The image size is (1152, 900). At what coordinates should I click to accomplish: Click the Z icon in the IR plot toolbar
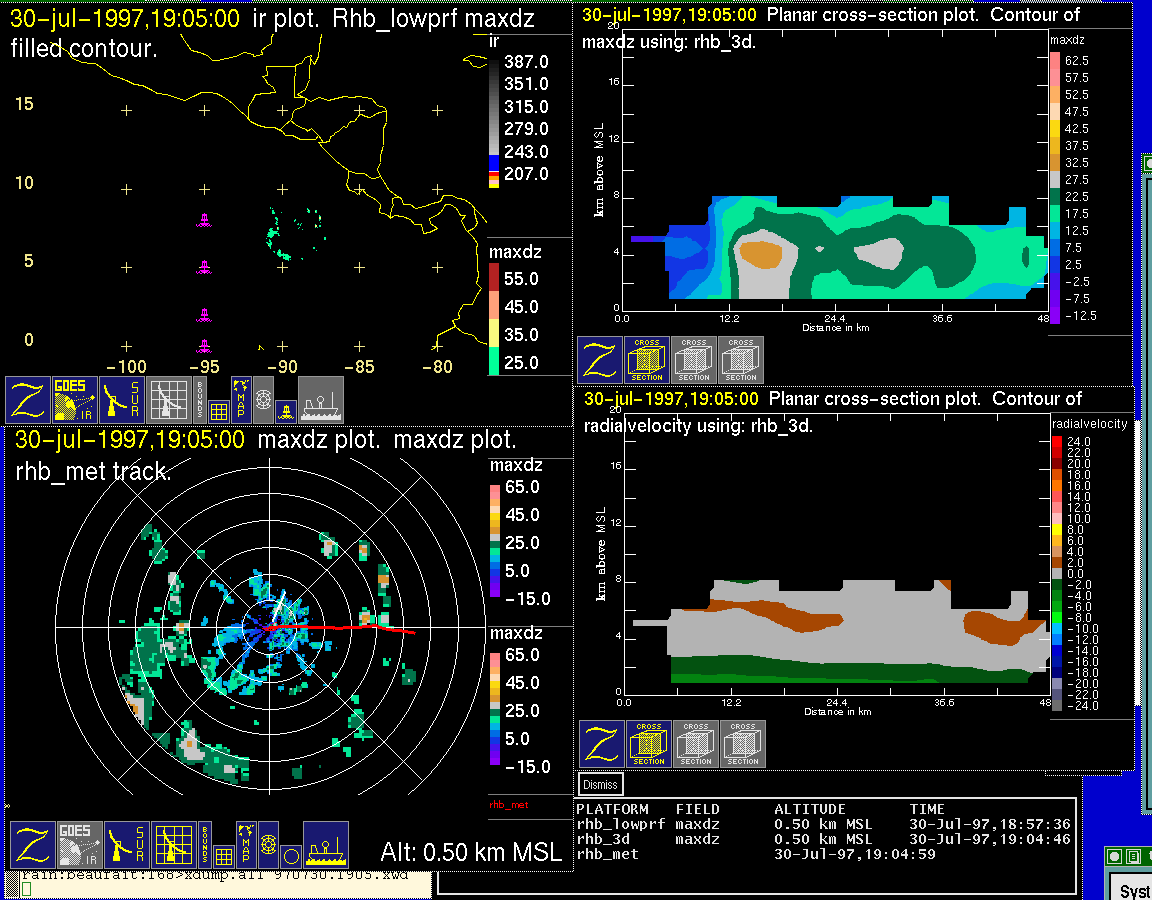27,400
